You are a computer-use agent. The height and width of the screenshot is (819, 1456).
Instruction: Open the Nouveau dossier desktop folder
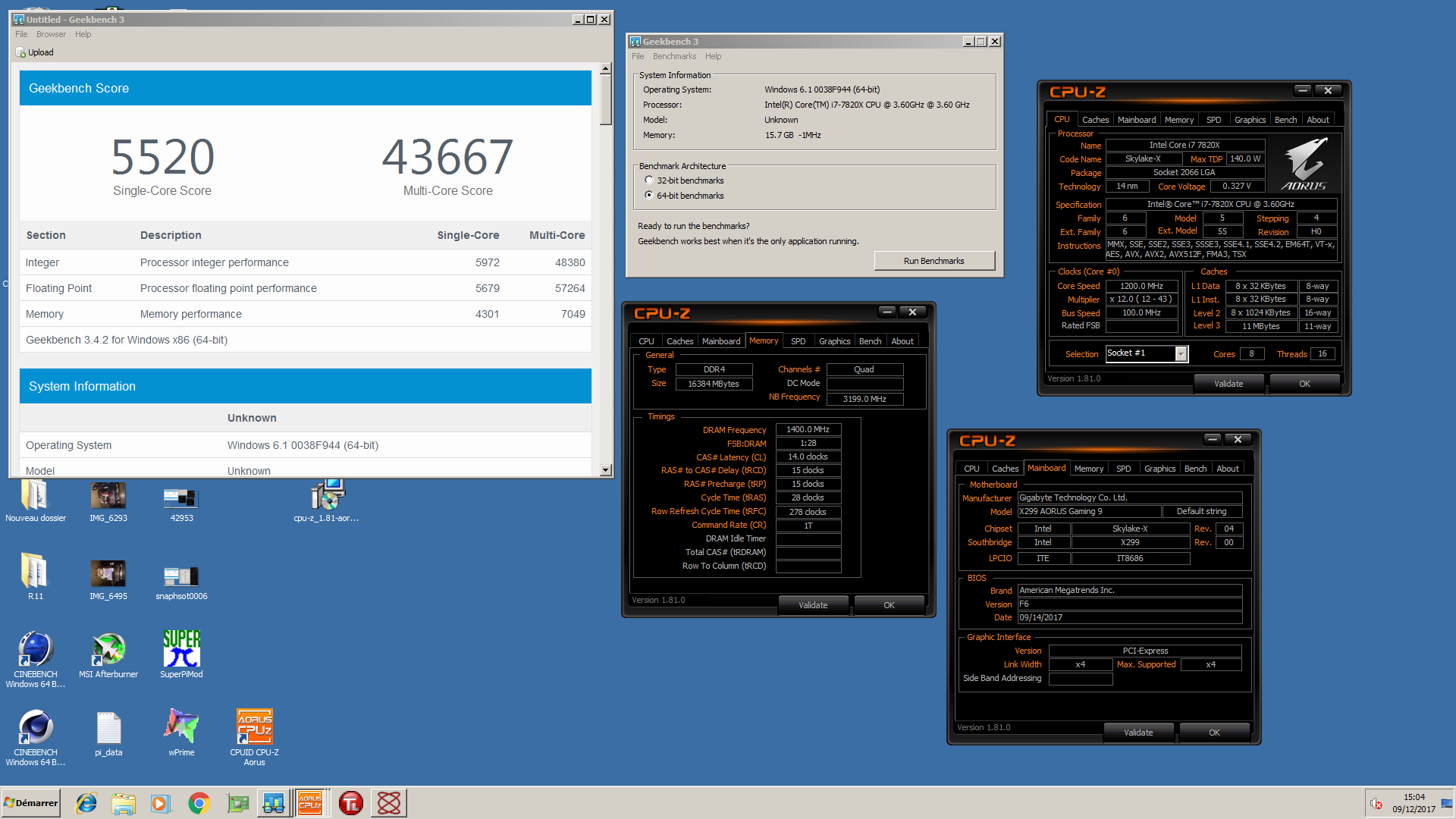point(35,501)
